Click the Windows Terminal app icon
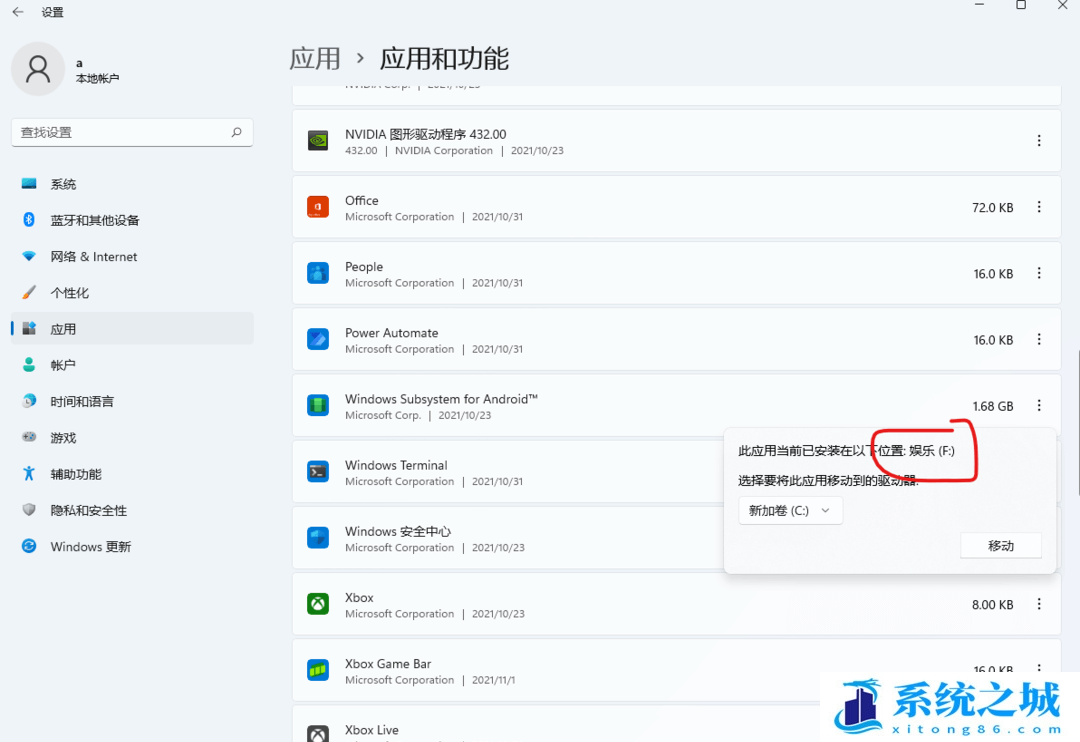Image resolution: width=1080 pixels, height=742 pixels. tap(318, 471)
